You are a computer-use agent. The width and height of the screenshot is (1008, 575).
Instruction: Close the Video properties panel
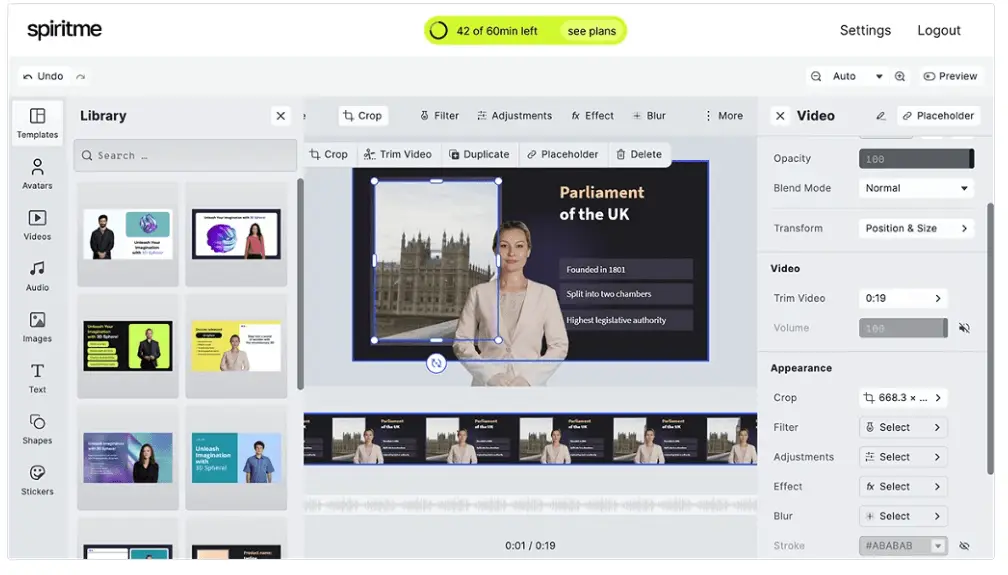coord(780,116)
